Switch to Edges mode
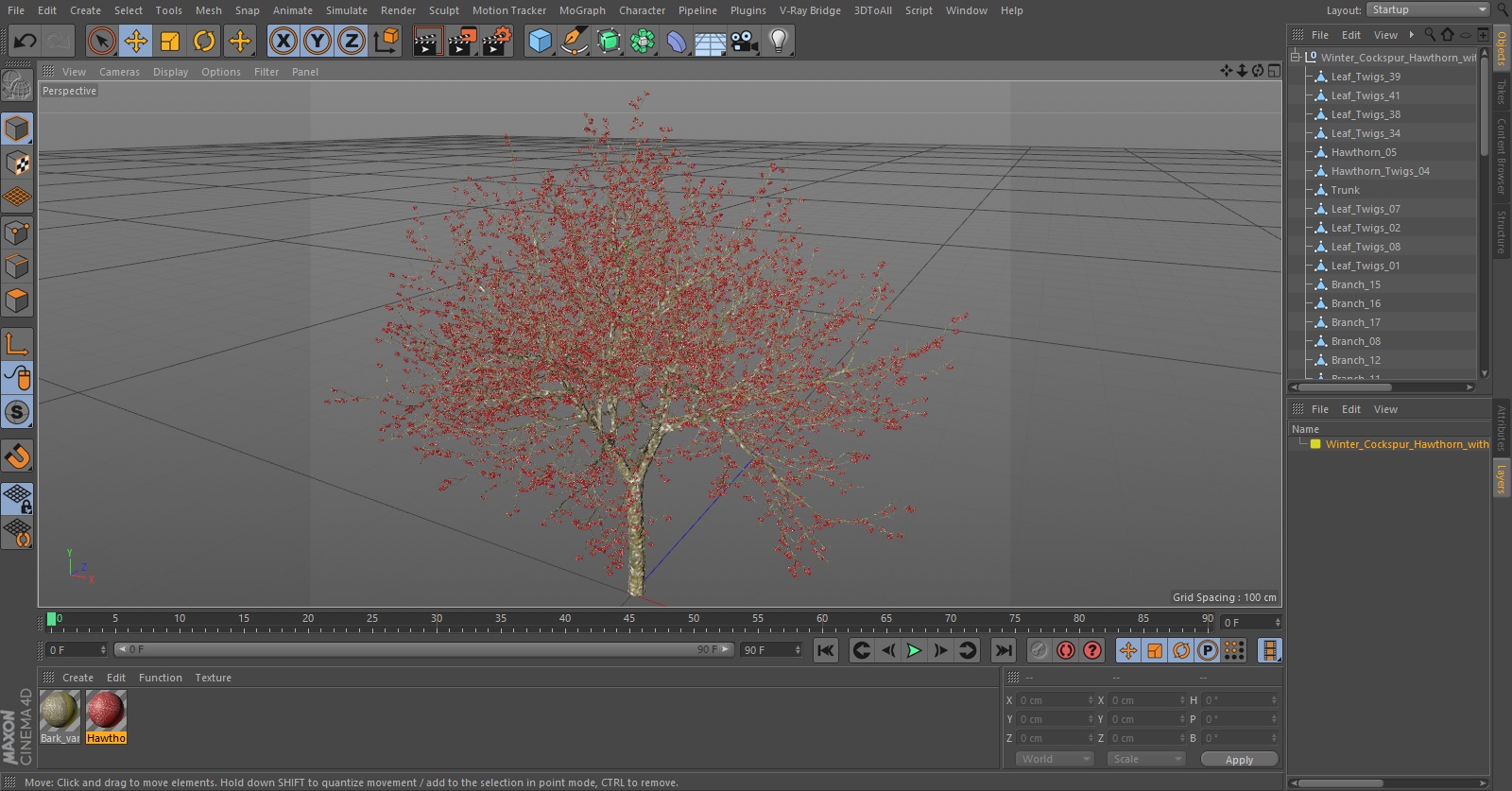The height and width of the screenshot is (791, 1512). 17,267
